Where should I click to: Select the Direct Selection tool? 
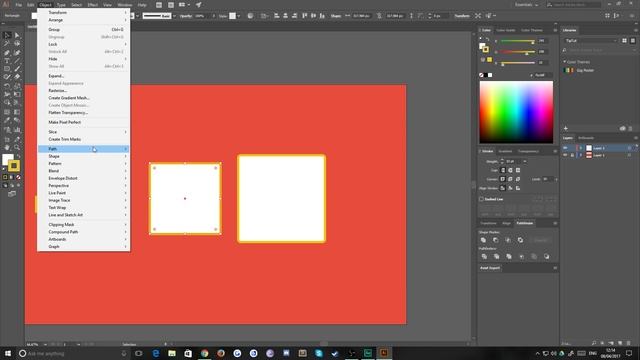pyautogui.click(x=17, y=36)
